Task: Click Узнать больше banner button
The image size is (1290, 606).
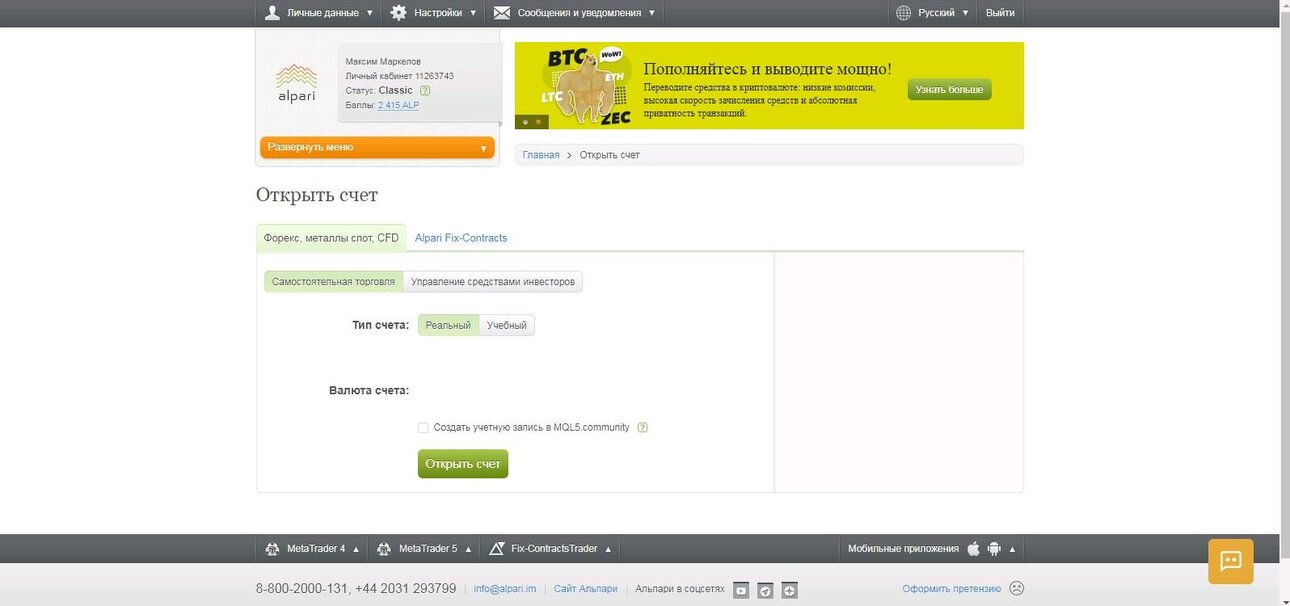Action: pos(949,89)
